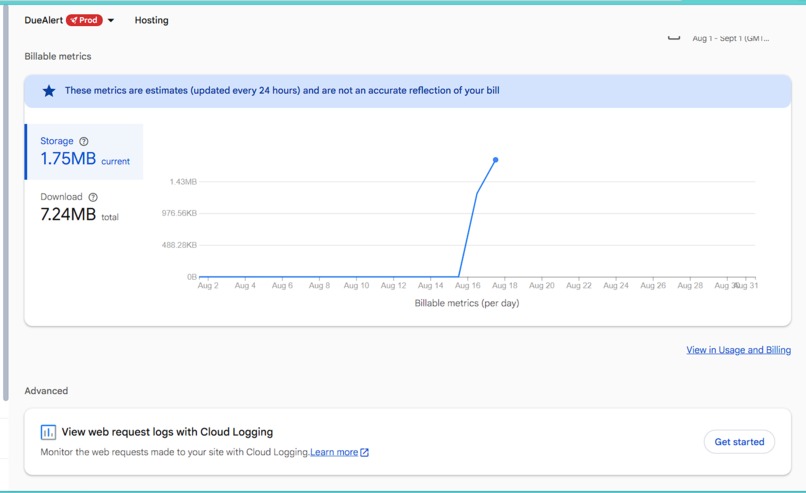Image resolution: width=806 pixels, height=493 pixels.
Task: Click the calendar icon beside date range
Action: tap(674, 37)
